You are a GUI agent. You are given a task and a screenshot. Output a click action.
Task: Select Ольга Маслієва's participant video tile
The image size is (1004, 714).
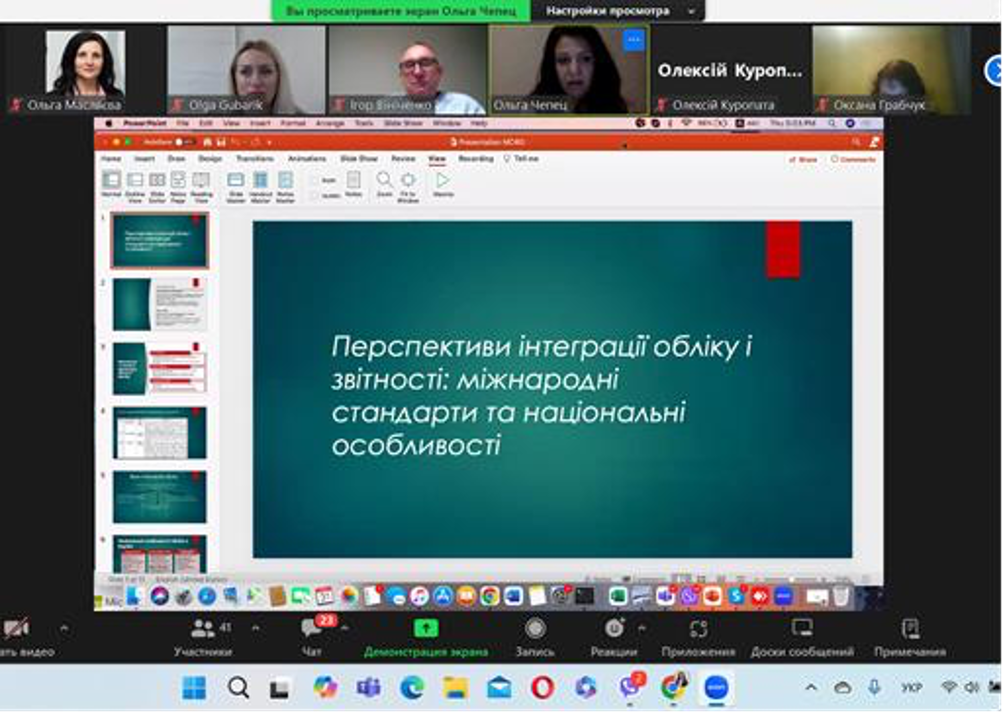point(85,70)
